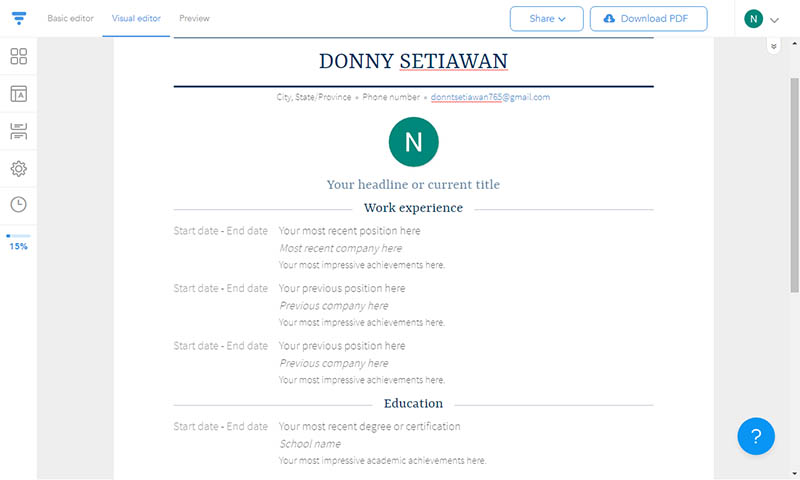800x480 pixels.
Task: Click the 'Your headline or current title' field
Action: click(x=413, y=184)
